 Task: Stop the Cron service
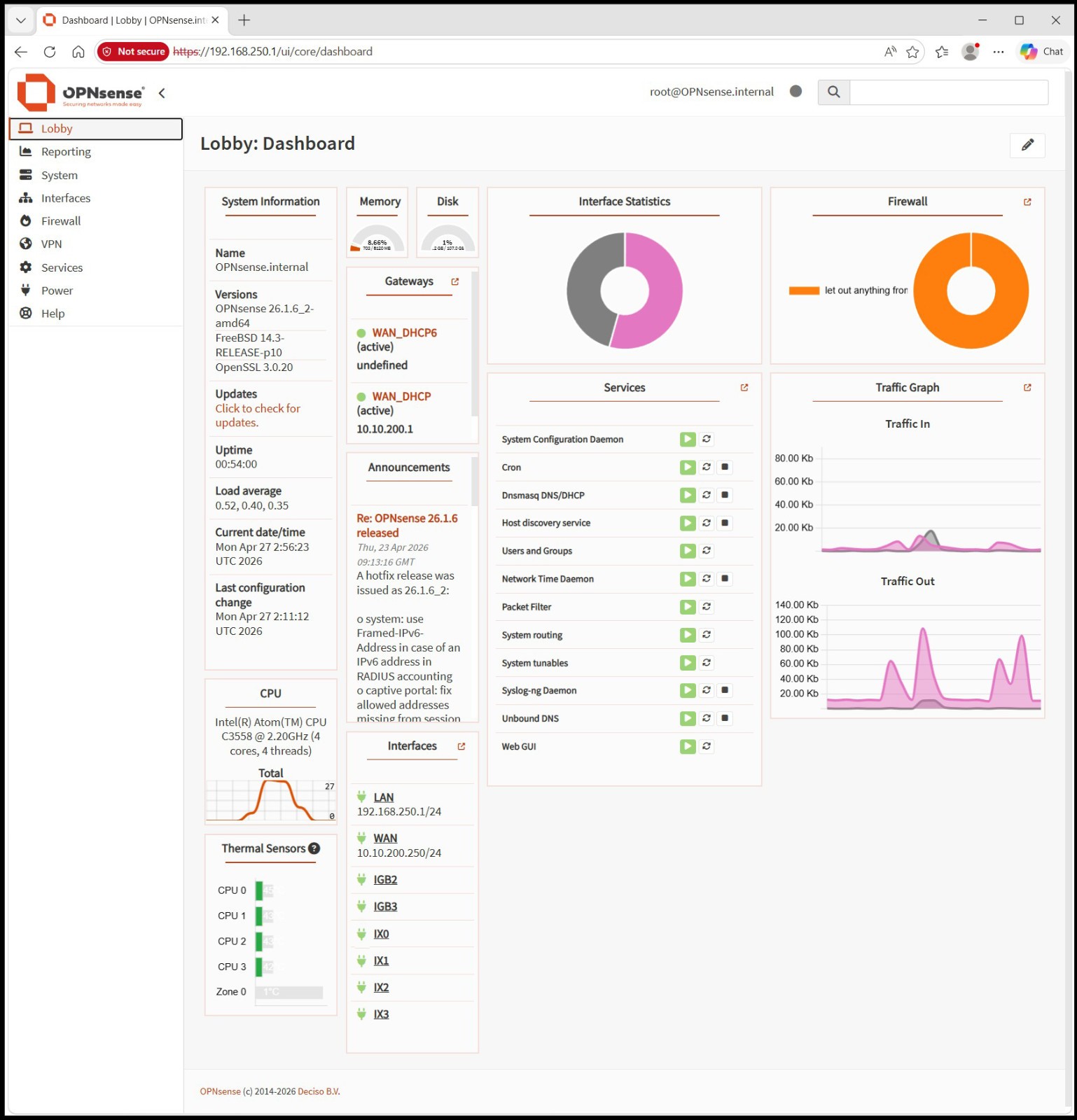[725, 467]
